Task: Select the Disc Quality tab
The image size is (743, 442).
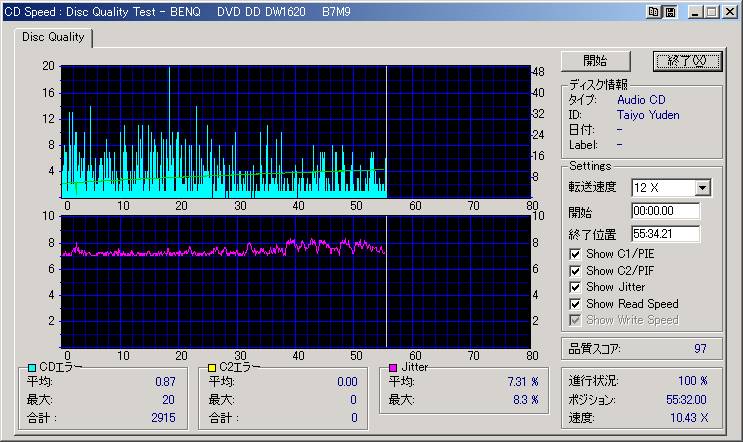Action: (x=51, y=37)
